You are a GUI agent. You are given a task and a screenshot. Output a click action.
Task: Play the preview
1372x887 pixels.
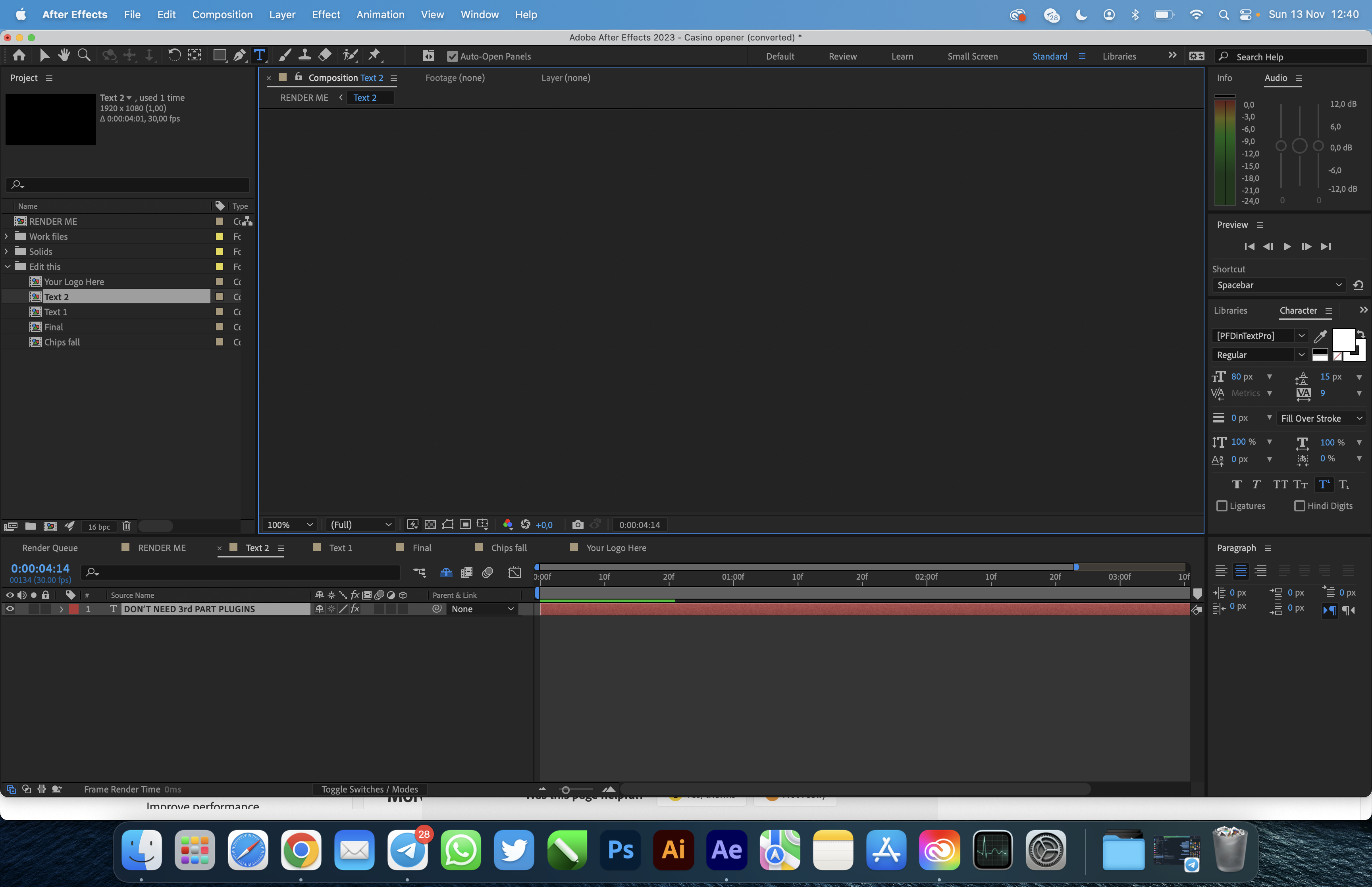click(x=1287, y=247)
